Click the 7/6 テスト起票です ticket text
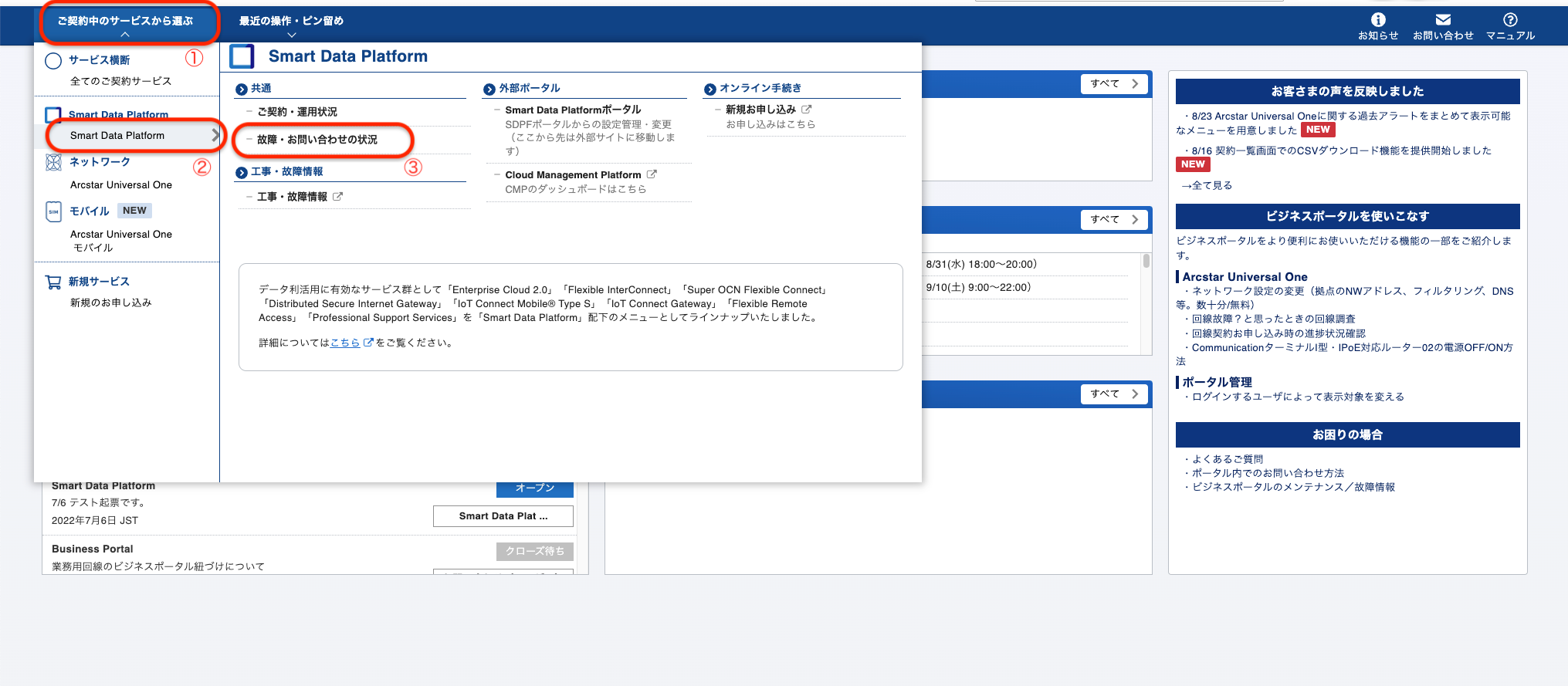Viewport: 1568px width, 686px height. pyautogui.click(x=98, y=503)
